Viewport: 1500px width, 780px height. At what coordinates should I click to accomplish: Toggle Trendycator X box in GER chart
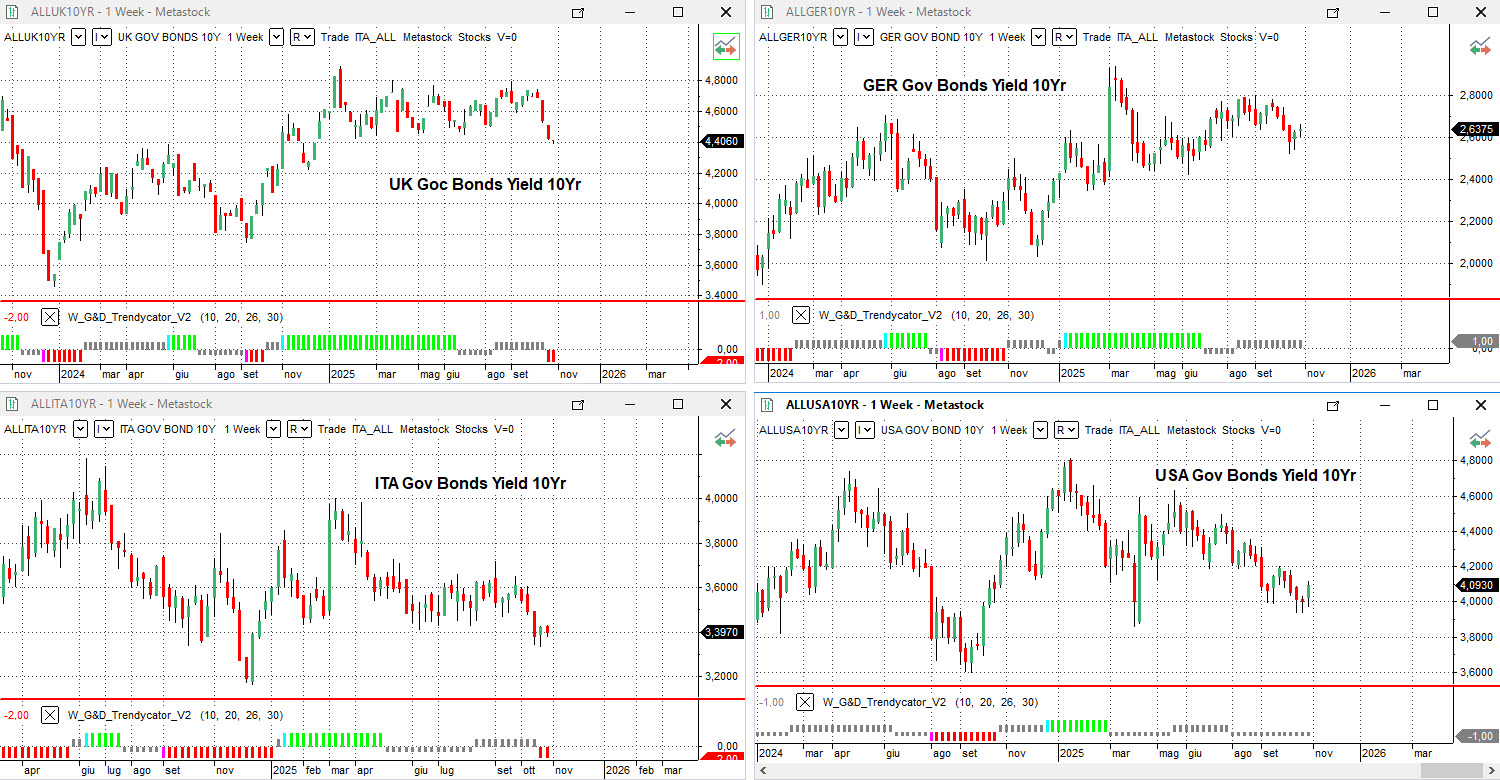(x=801, y=315)
